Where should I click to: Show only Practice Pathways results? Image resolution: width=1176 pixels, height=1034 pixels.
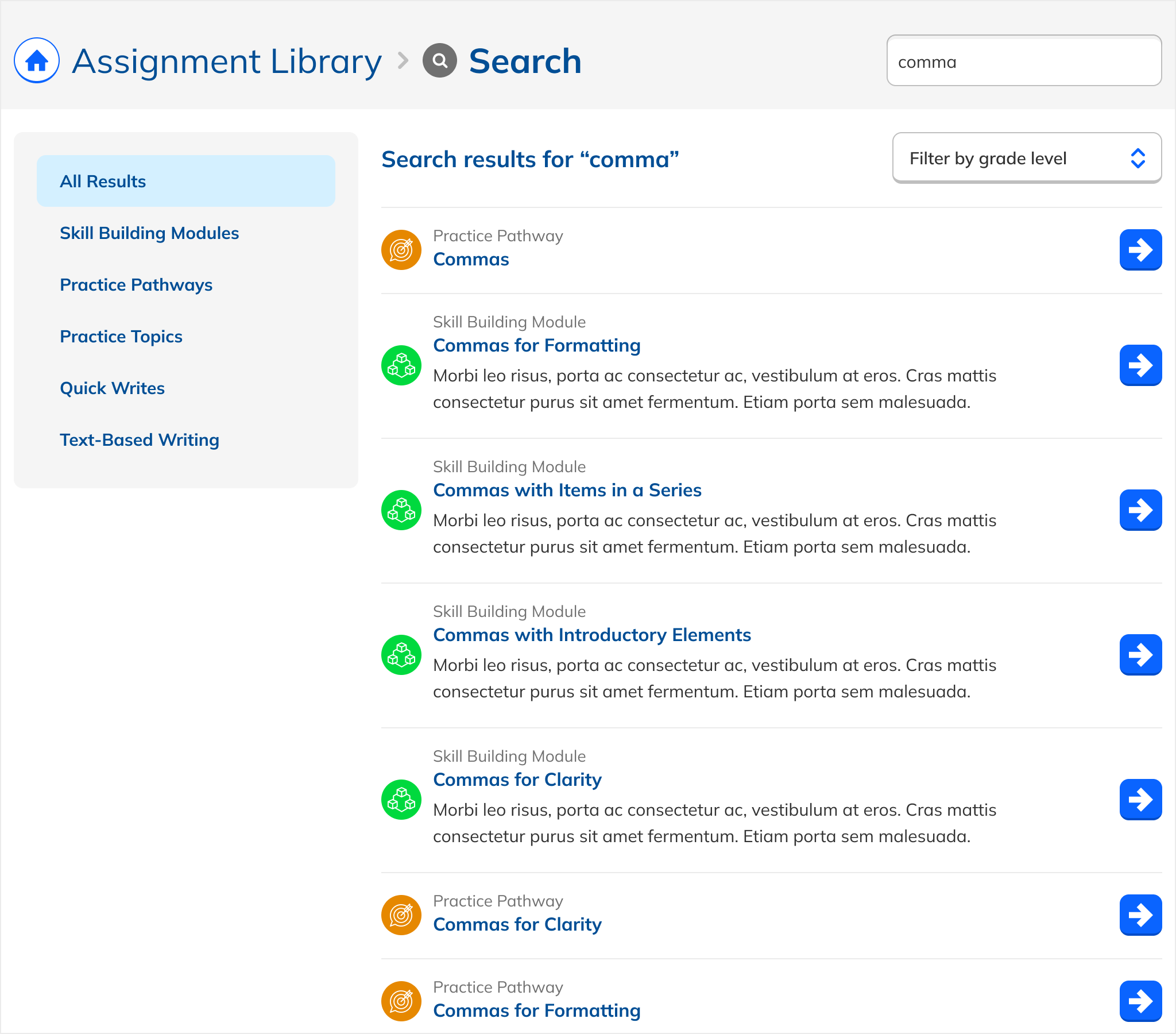click(x=136, y=285)
